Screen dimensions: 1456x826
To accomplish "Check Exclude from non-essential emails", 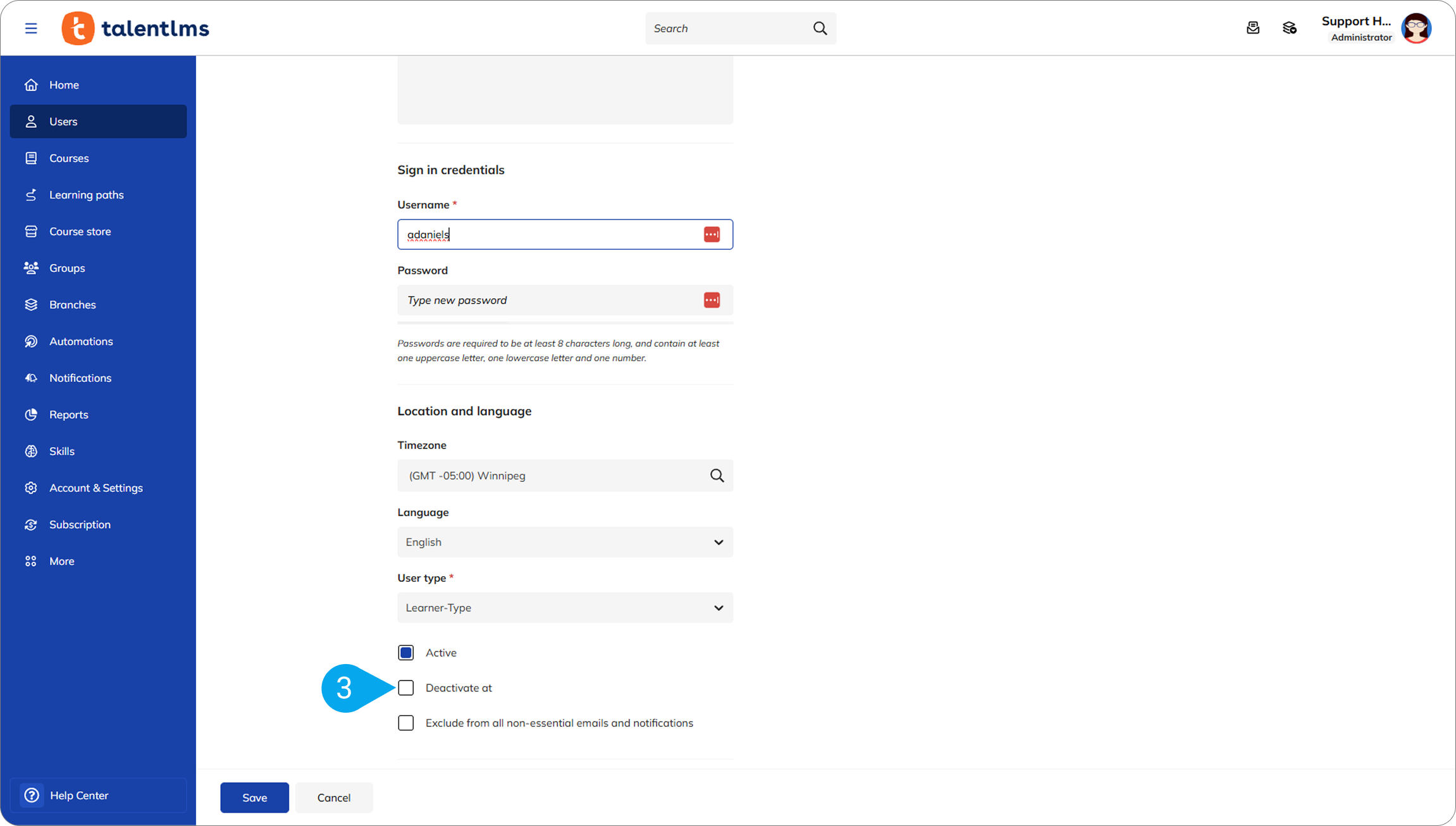I will tap(406, 723).
